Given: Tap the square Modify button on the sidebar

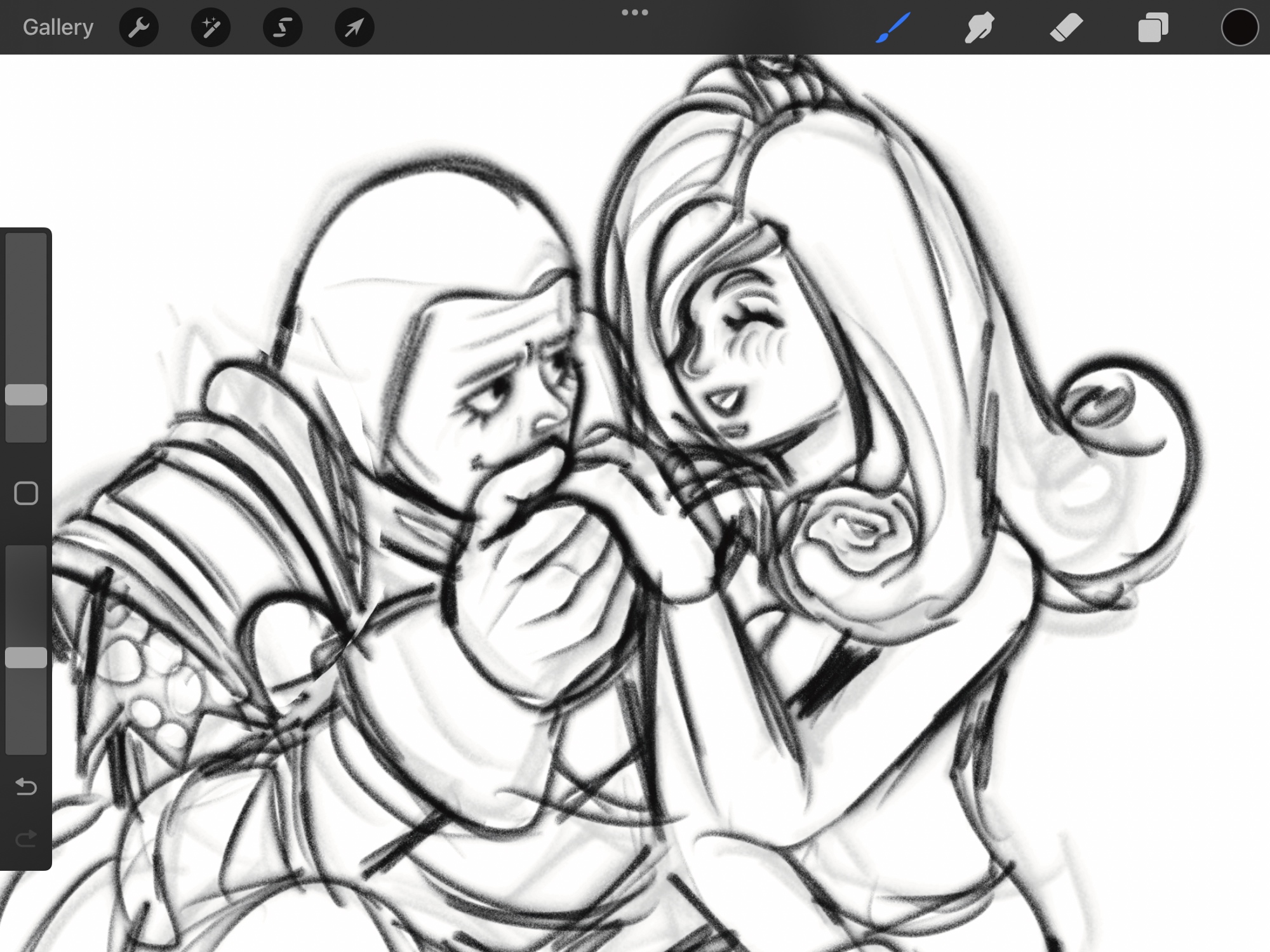Looking at the screenshot, I should click(x=26, y=493).
